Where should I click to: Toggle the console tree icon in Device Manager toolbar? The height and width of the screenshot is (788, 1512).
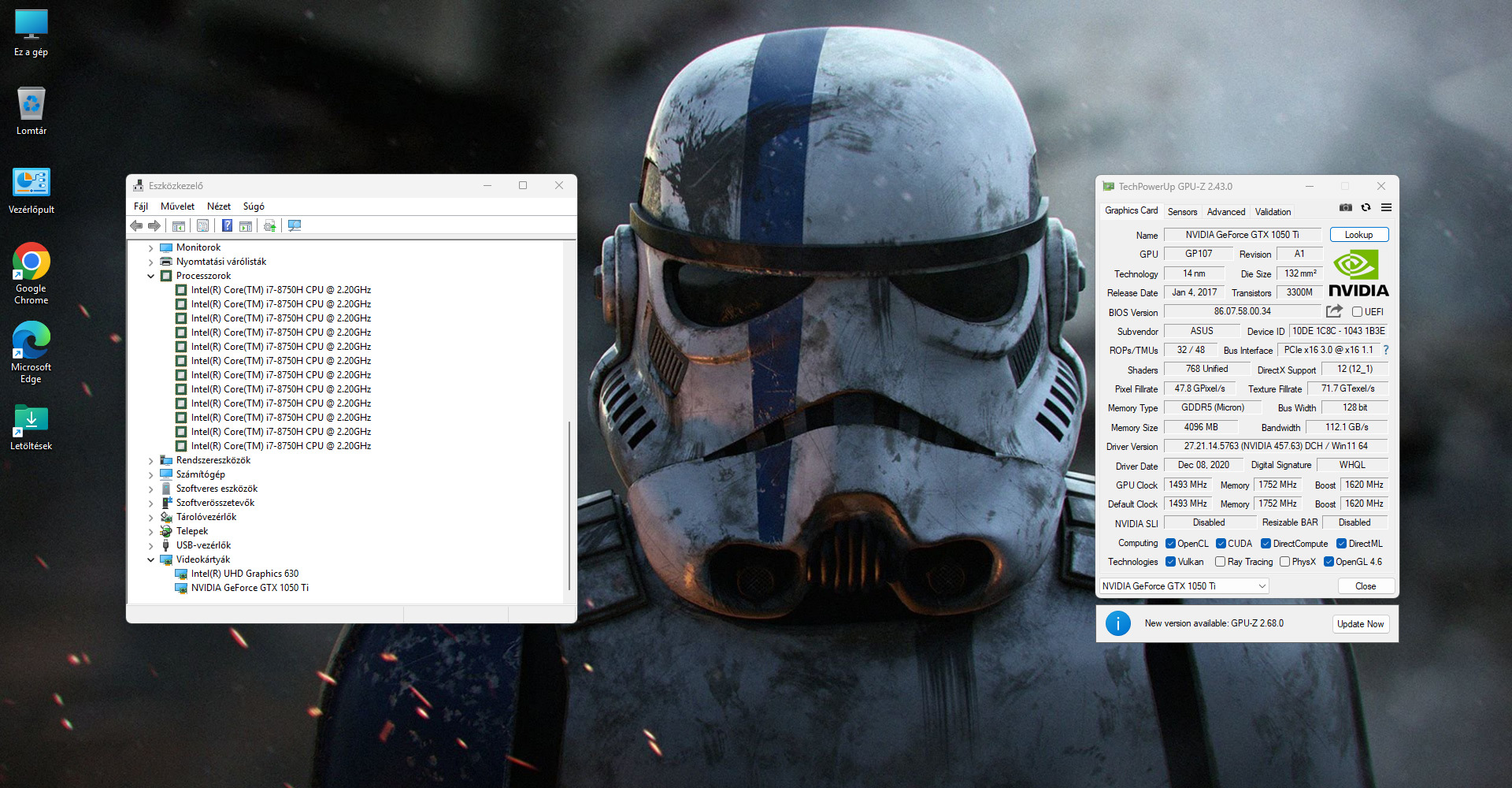[179, 226]
